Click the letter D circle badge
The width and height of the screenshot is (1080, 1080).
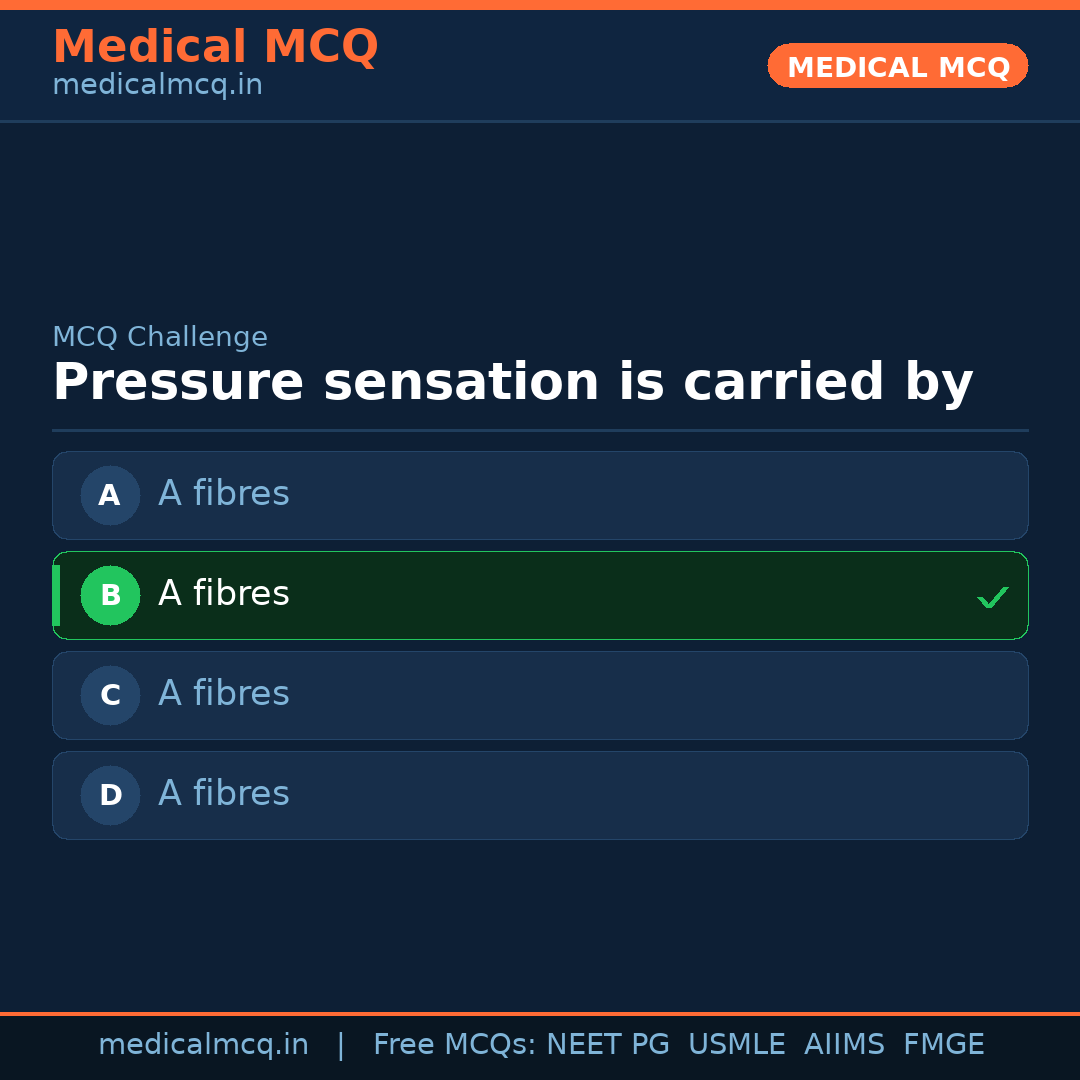coord(110,795)
